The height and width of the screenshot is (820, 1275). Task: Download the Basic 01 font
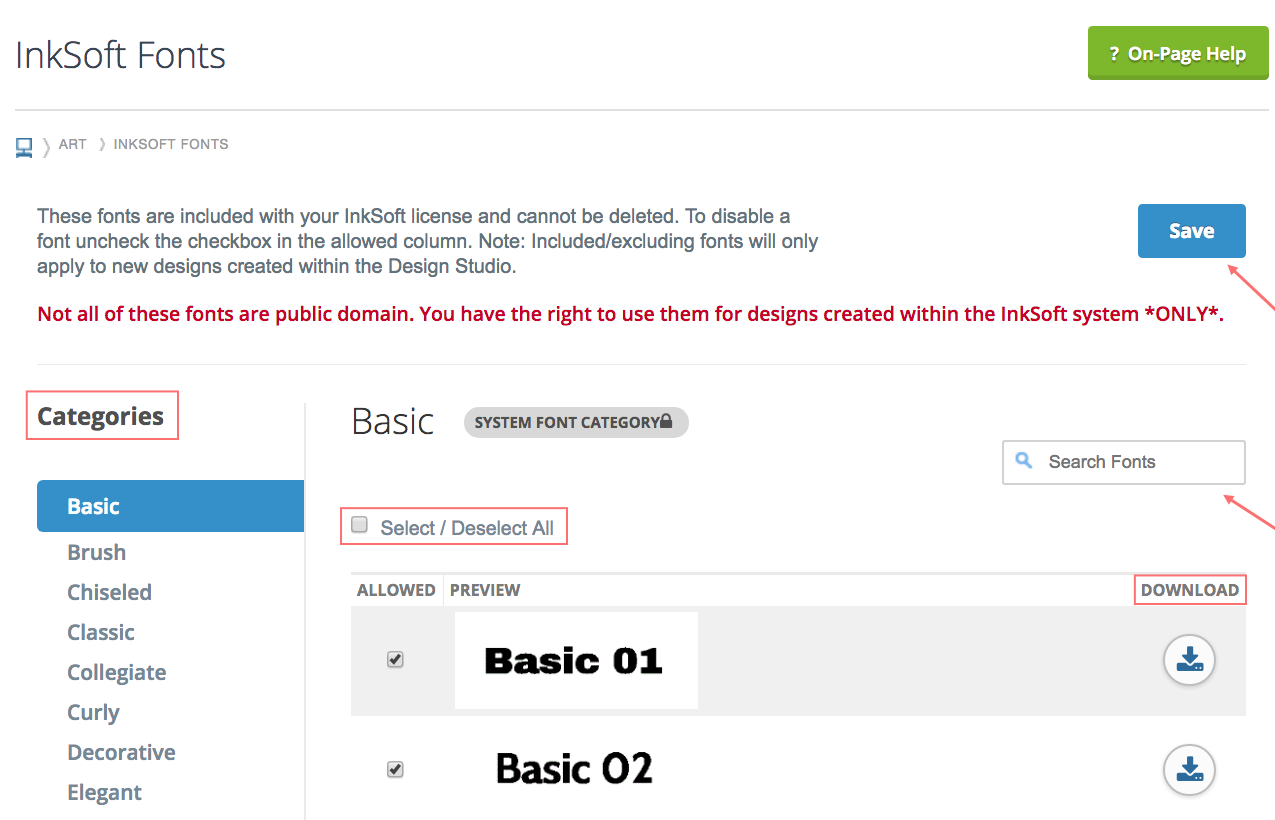click(x=1189, y=660)
